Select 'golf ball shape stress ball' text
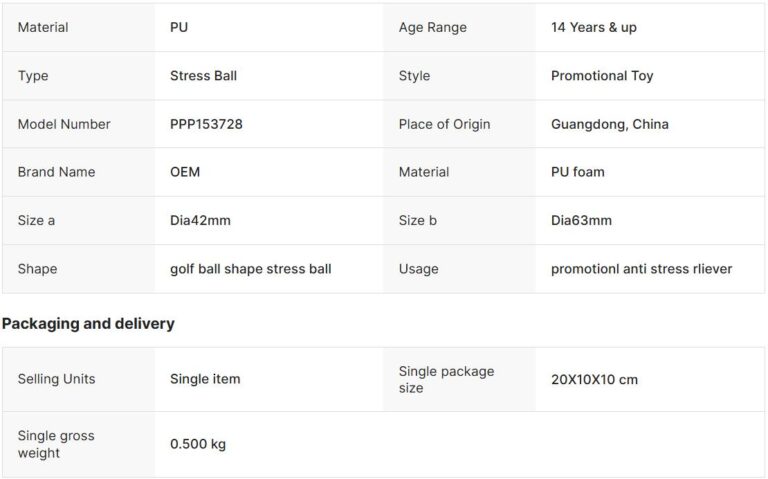 click(250, 269)
